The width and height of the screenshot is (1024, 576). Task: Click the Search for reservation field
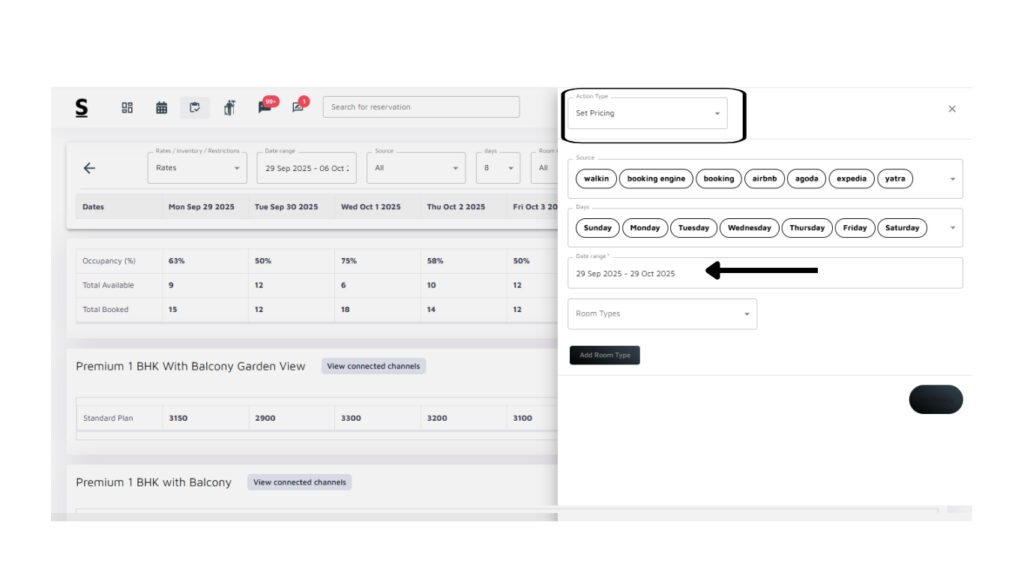[x=420, y=107]
